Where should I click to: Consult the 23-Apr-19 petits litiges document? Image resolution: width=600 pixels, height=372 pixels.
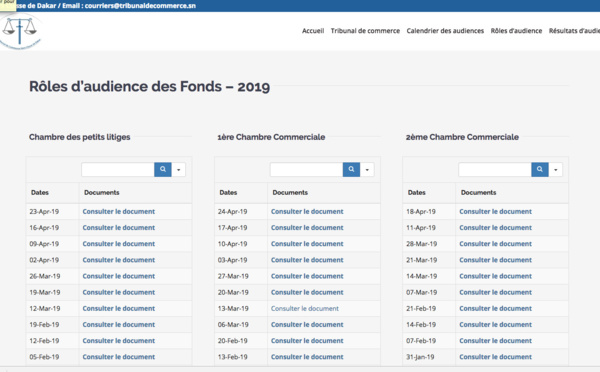pyautogui.click(x=119, y=211)
